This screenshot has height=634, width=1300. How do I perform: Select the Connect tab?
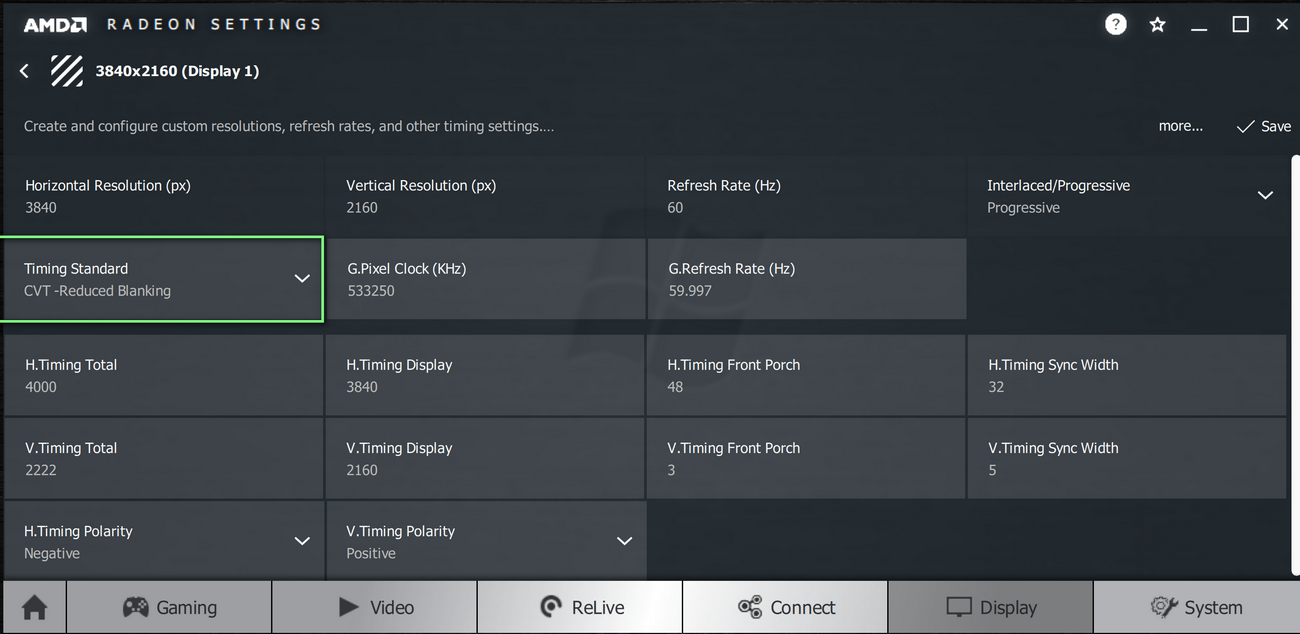[785, 607]
